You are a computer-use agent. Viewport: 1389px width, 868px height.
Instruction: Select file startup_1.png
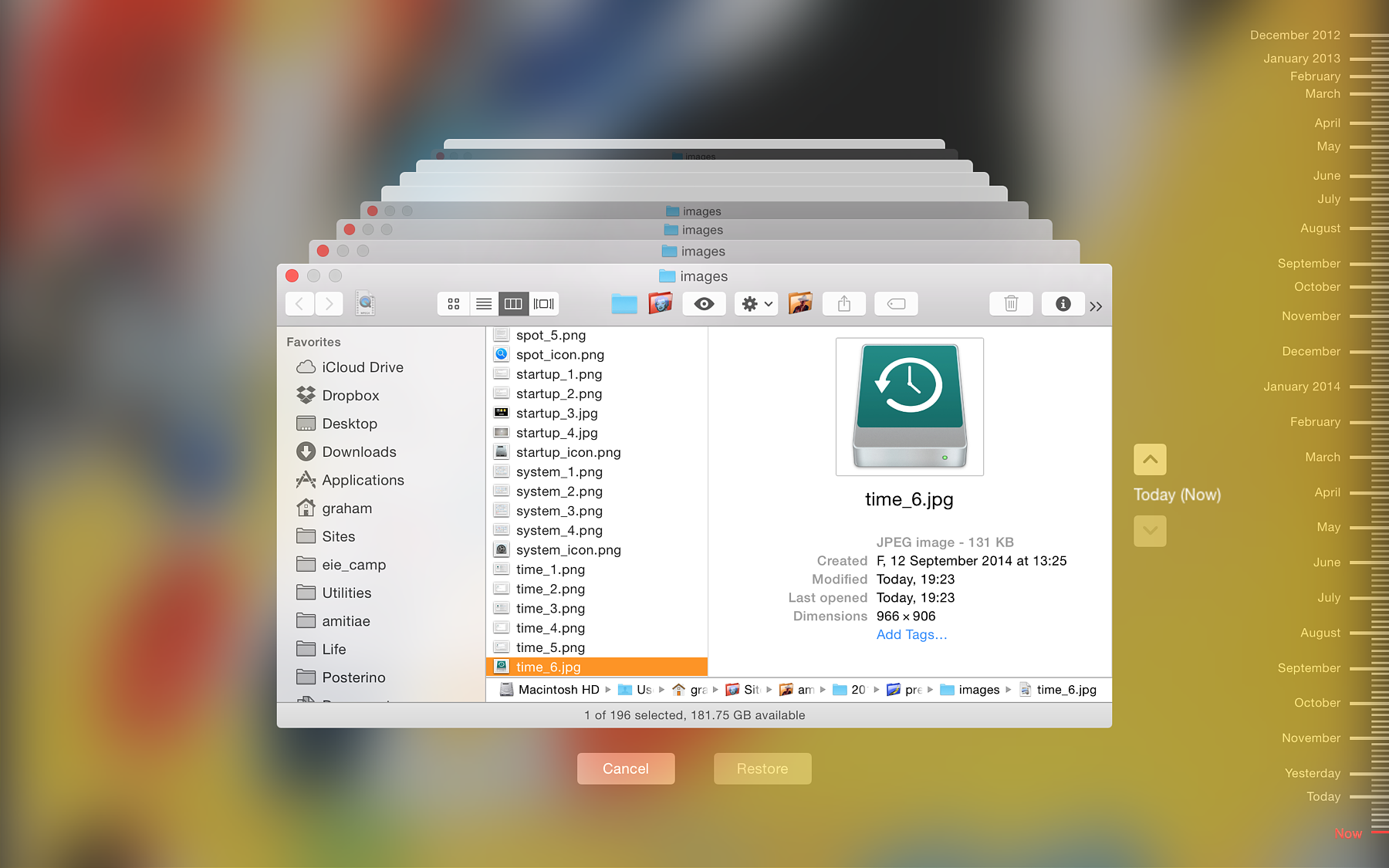pos(596,374)
